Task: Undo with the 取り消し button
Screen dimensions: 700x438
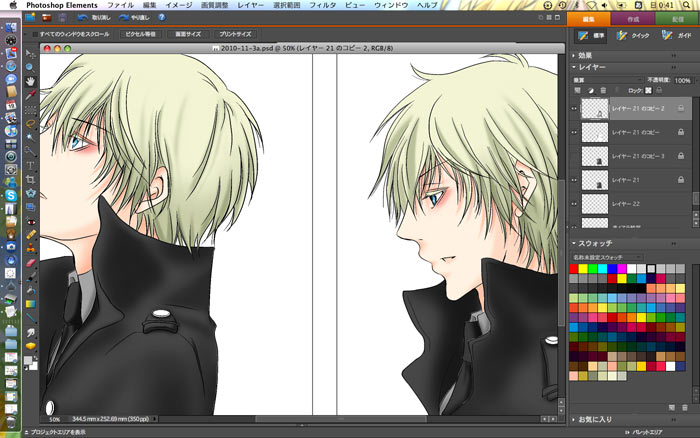Action: pyautogui.click(x=94, y=18)
